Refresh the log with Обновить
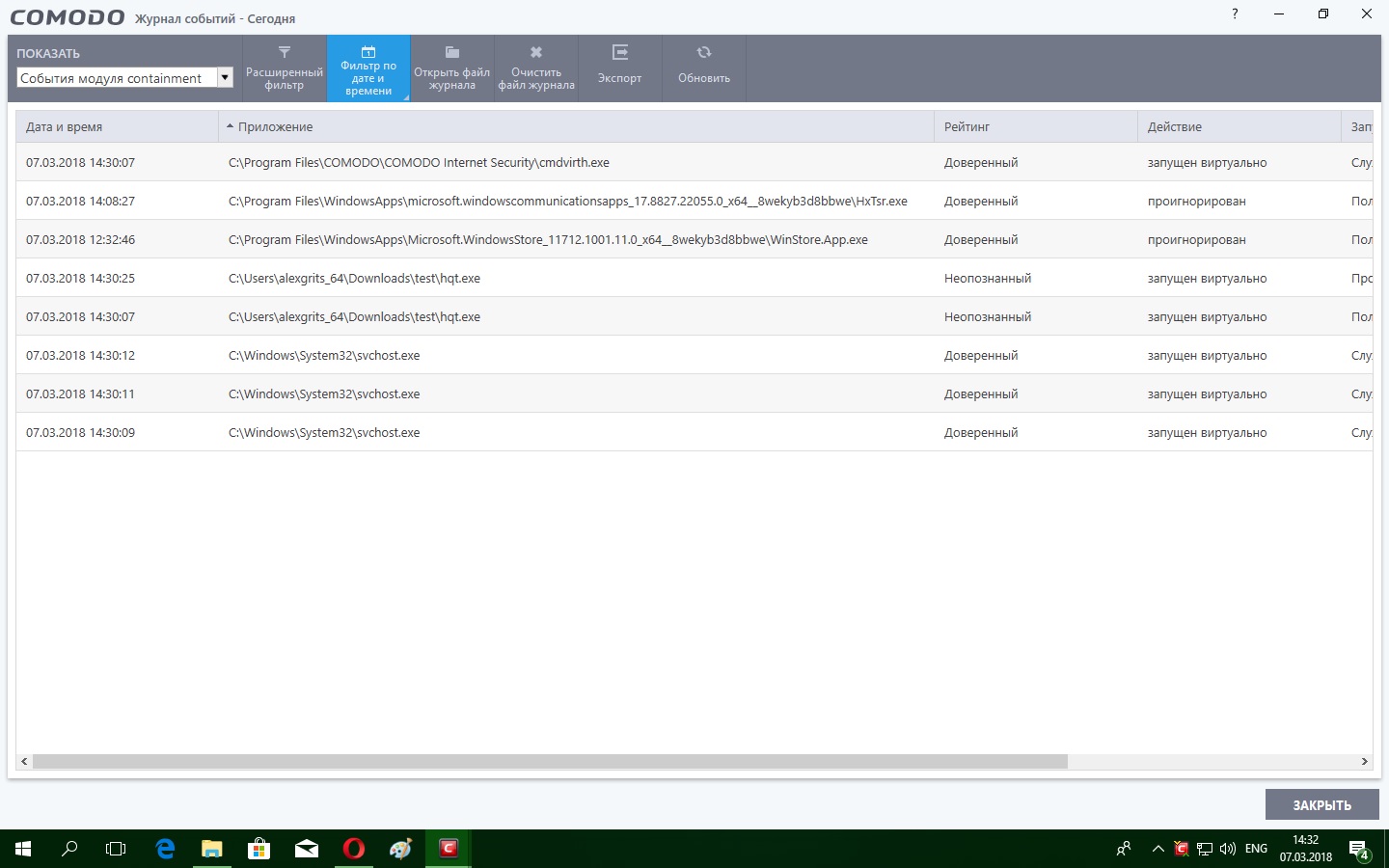Image resolution: width=1389 pixels, height=868 pixels. (x=704, y=68)
